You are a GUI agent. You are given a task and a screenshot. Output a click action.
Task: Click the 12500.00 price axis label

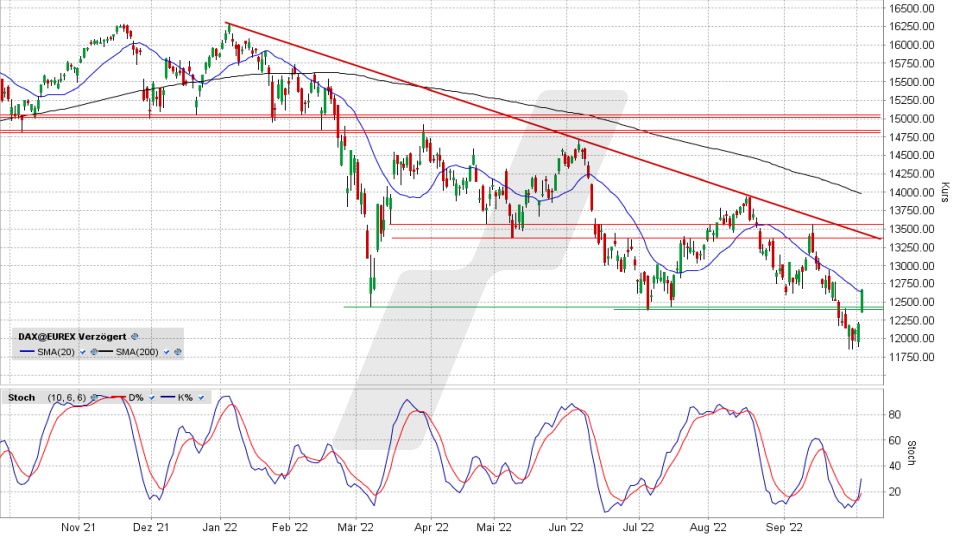click(x=912, y=302)
